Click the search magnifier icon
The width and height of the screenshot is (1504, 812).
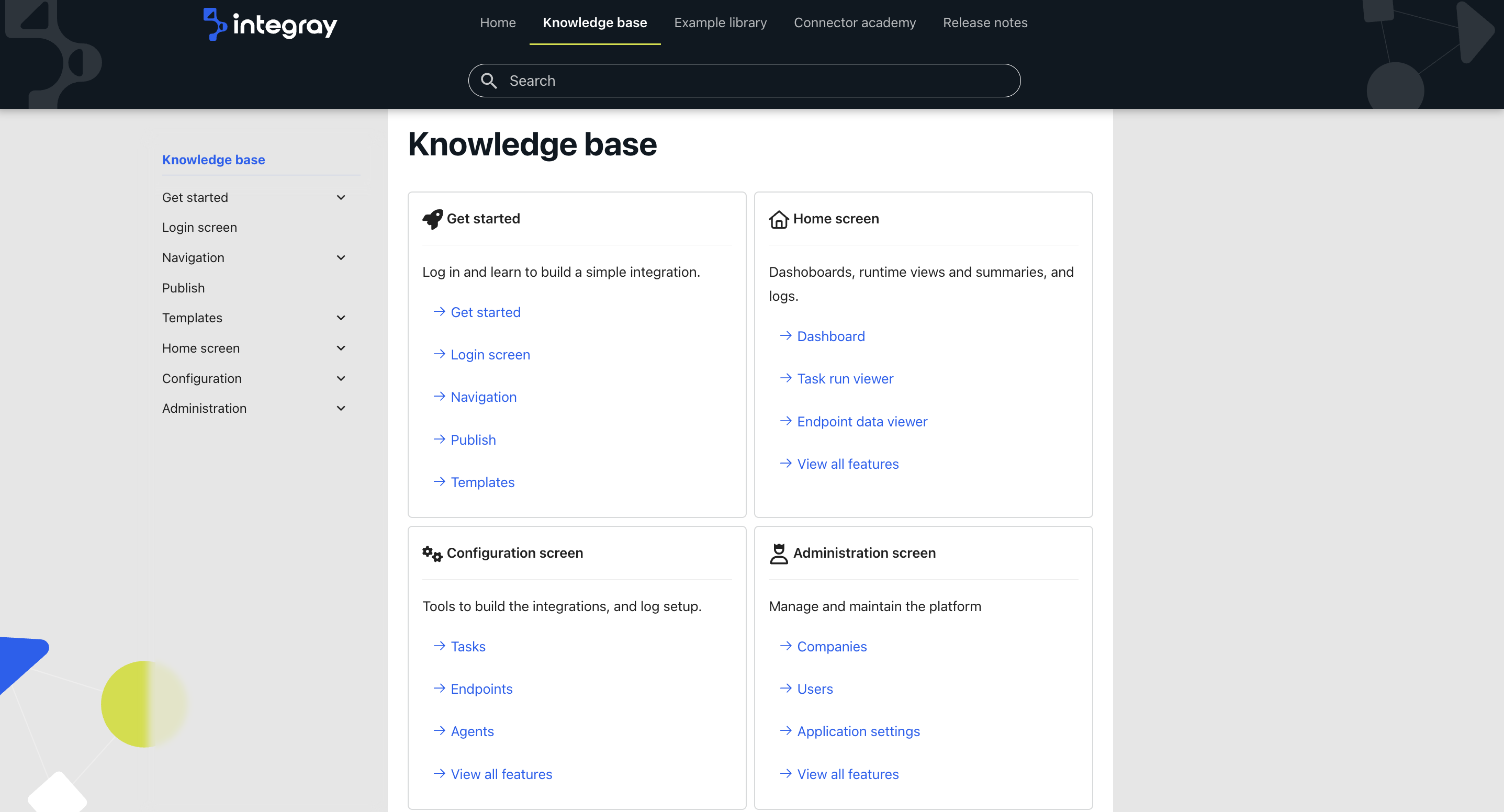[x=489, y=81]
